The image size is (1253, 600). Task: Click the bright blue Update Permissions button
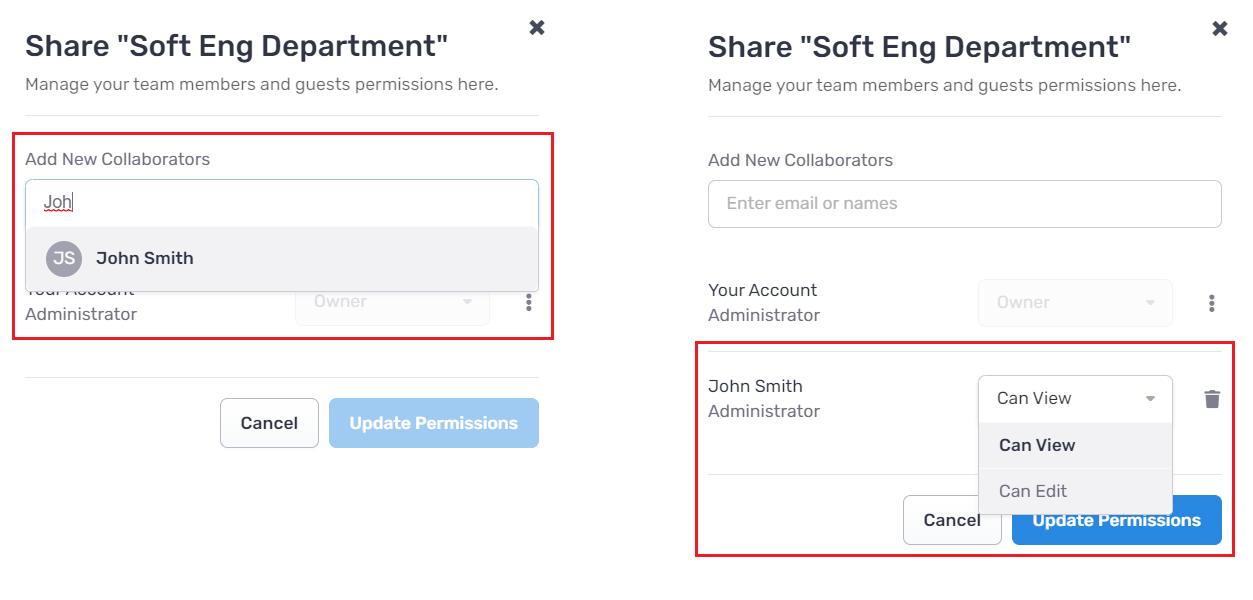pos(1117,520)
